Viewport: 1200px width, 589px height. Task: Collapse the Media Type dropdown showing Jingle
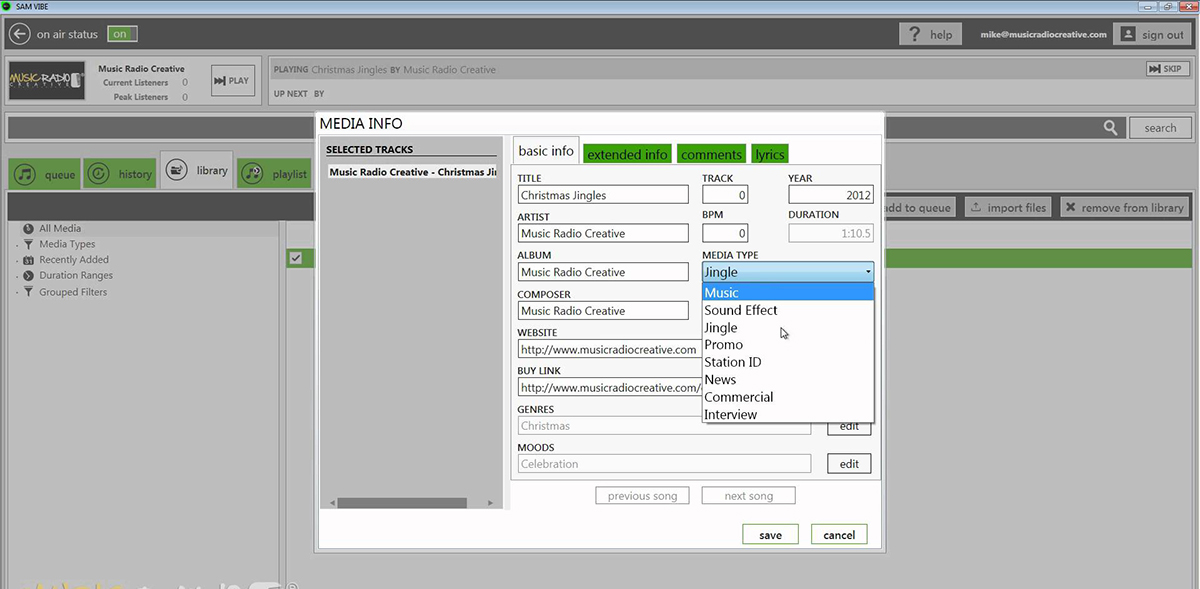click(x=788, y=272)
